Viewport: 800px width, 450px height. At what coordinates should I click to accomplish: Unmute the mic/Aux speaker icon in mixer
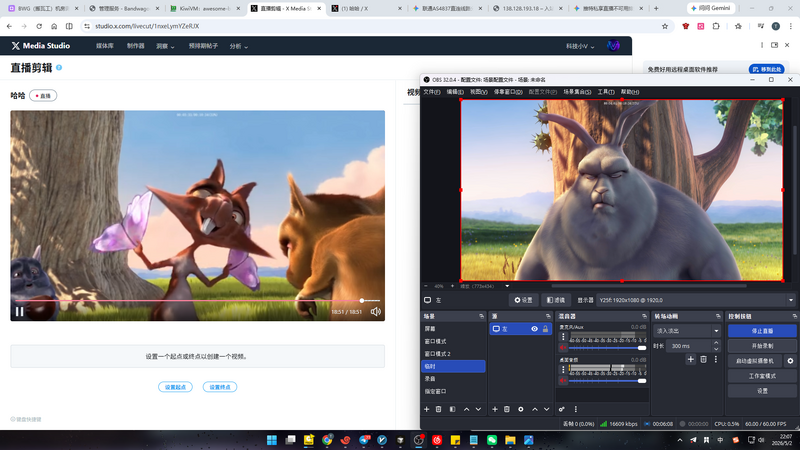coord(563,347)
